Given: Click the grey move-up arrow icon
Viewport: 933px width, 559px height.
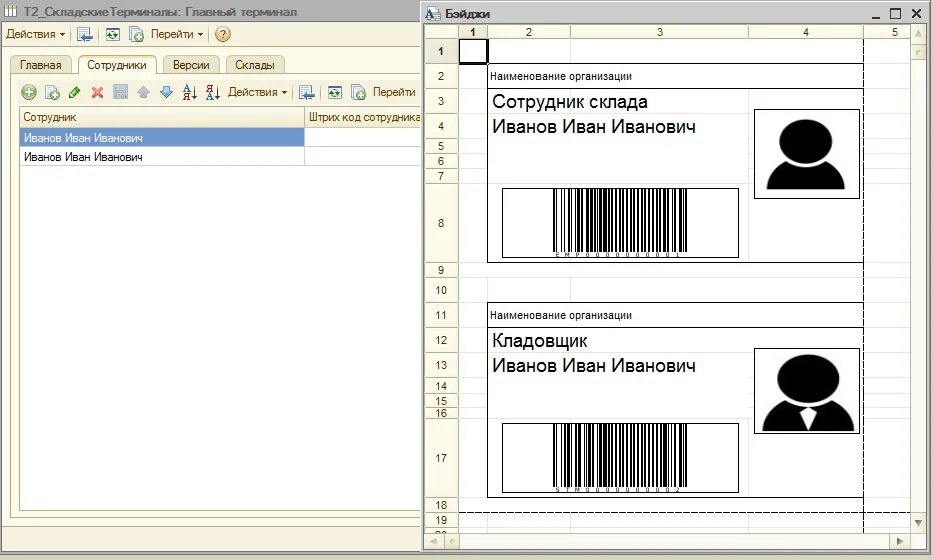Looking at the screenshot, I should point(143,92).
